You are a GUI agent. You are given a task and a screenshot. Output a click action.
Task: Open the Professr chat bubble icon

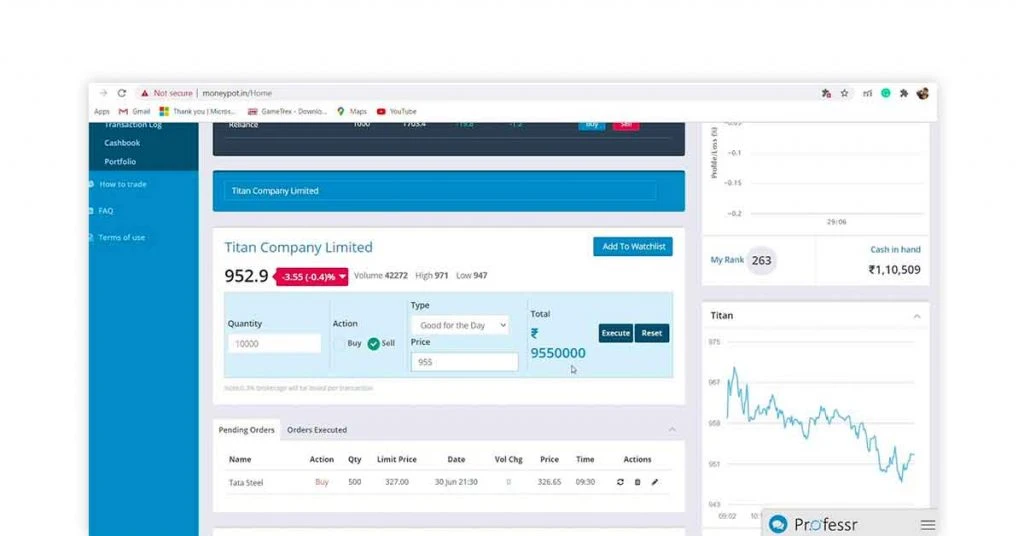click(x=778, y=524)
